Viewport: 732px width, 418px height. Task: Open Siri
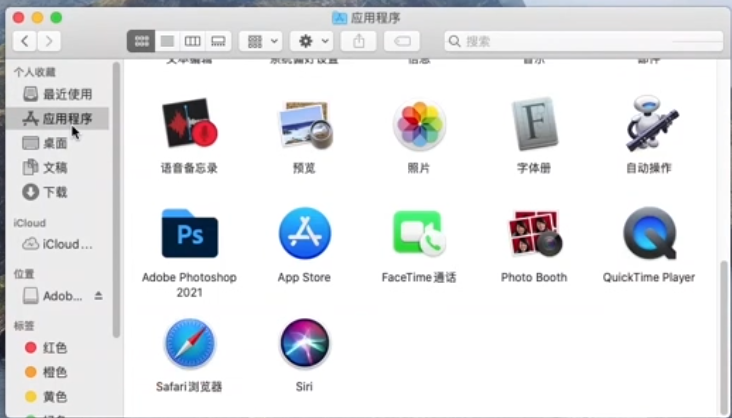304,343
